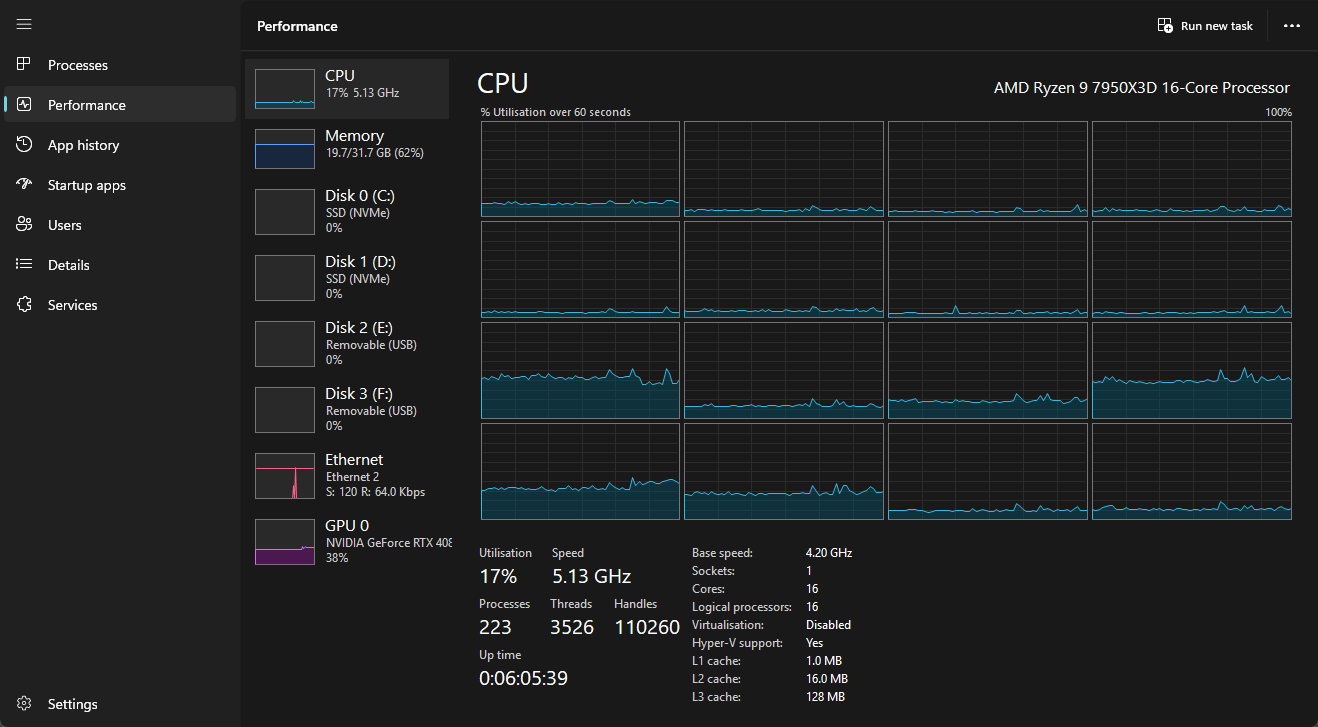1318x727 pixels.
Task: Click the App history clock icon
Action: click(25, 145)
